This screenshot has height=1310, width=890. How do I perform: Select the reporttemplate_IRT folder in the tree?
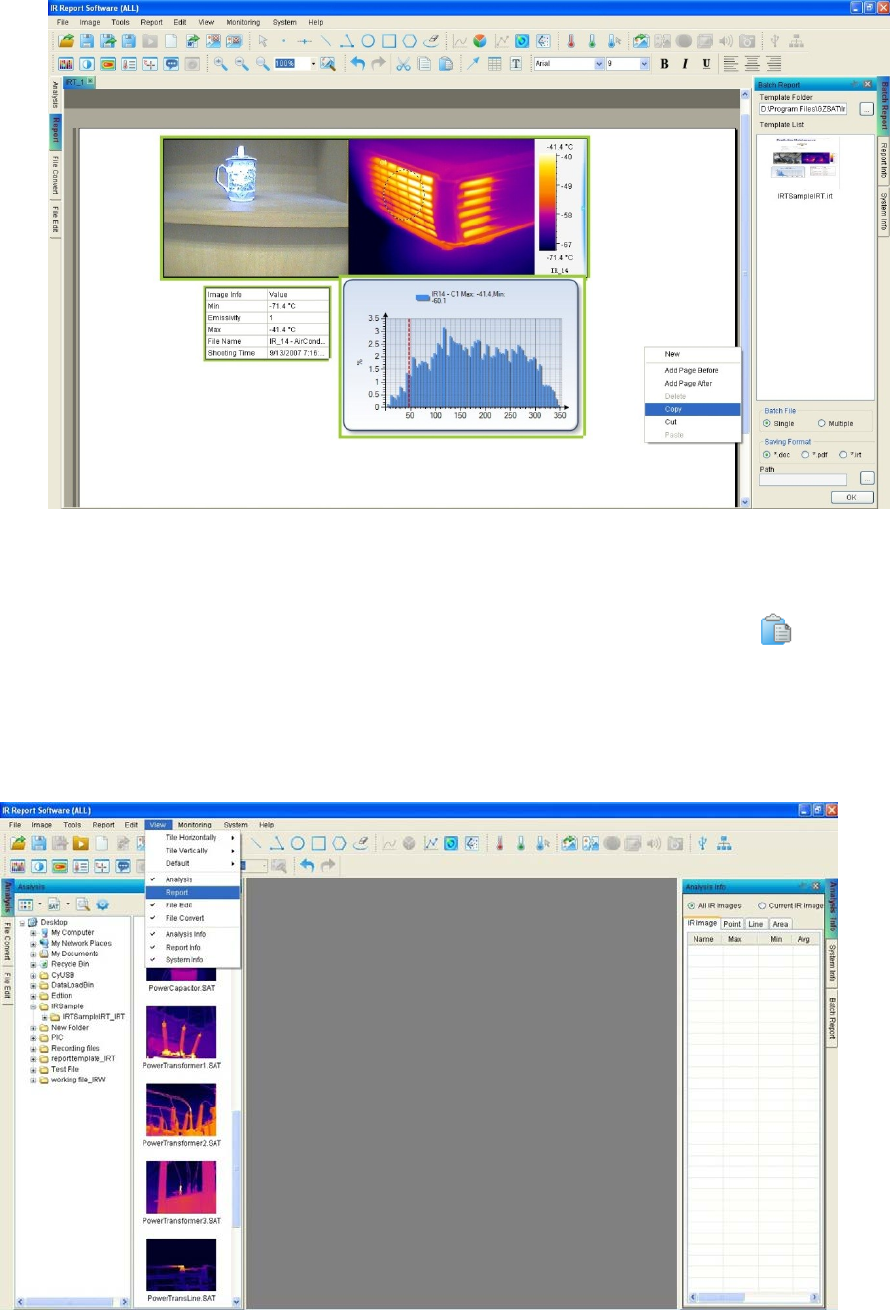(85, 1058)
